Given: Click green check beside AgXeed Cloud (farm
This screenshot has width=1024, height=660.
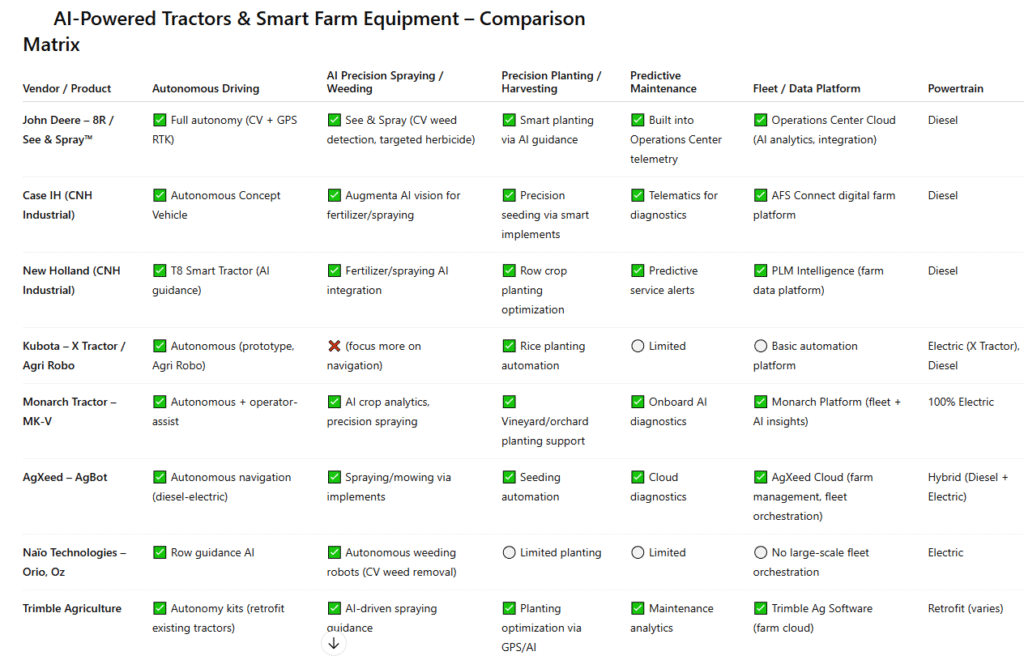Looking at the screenshot, I should tap(760, 477).
